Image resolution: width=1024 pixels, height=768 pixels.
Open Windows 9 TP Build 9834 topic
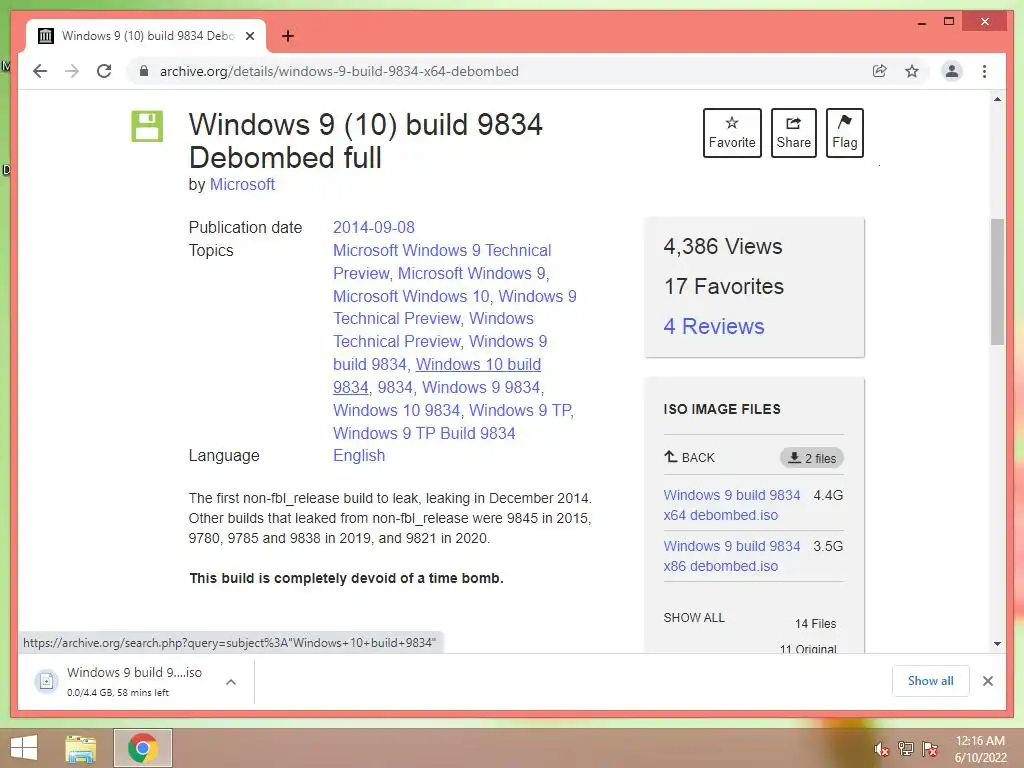coord(424,433)
